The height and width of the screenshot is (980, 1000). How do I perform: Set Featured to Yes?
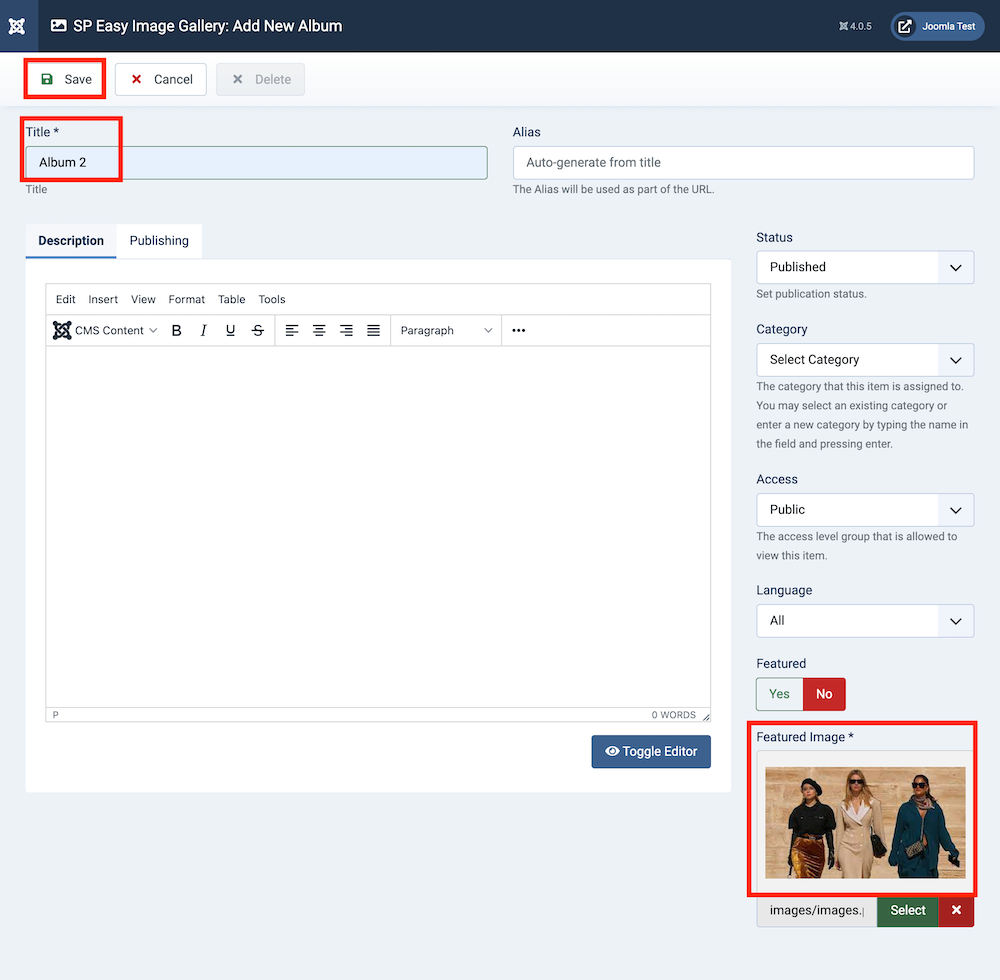pyautogui.click(x=779, y=693)
